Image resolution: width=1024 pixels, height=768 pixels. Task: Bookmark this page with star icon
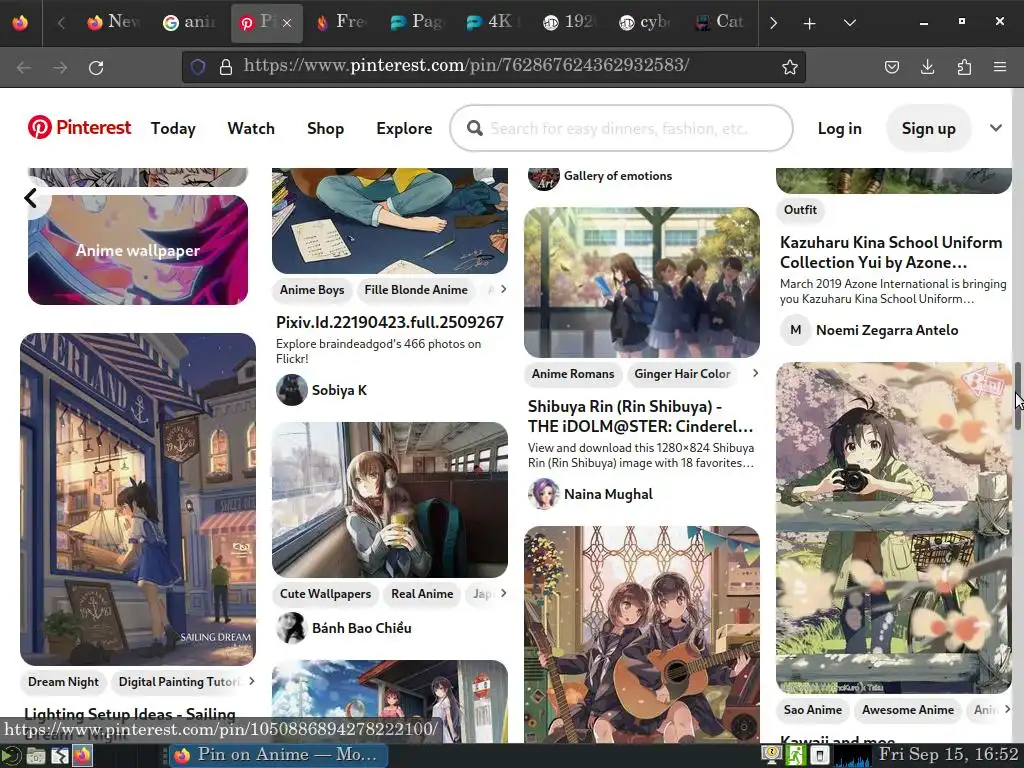pos(790,67)
